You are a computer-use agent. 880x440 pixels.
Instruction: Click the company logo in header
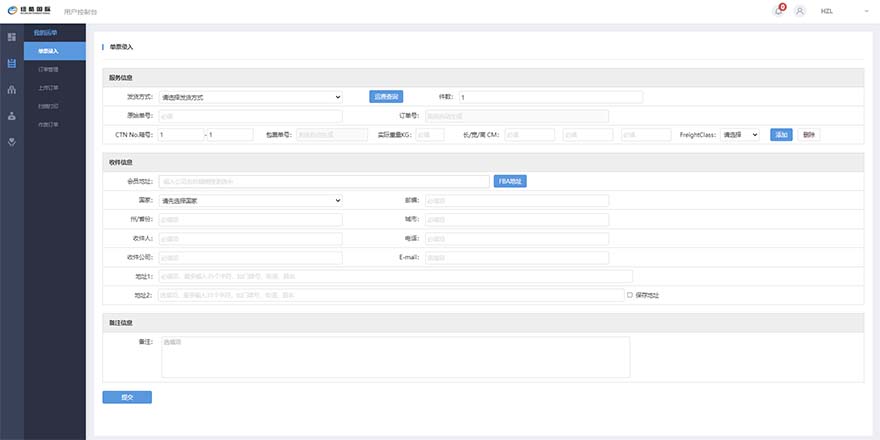click(31, 10)
